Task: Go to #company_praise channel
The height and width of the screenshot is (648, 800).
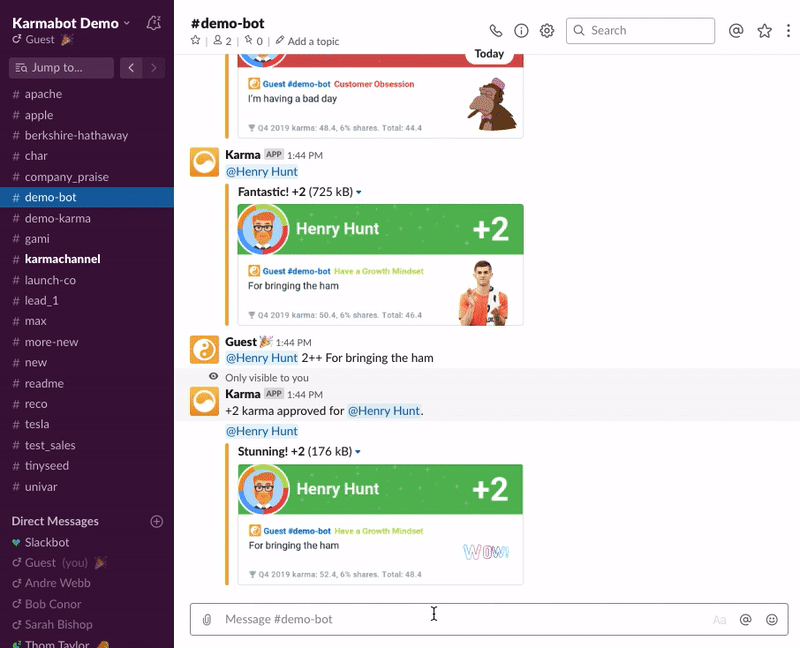Action: 87,177
